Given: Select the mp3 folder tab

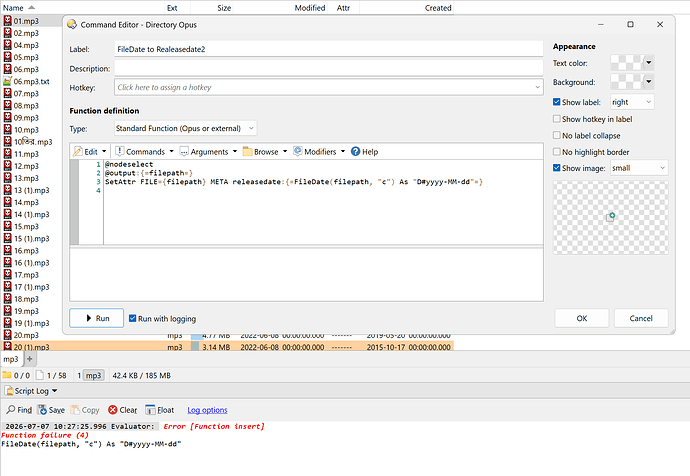Looking at the screenshot, I should point(11,359).
